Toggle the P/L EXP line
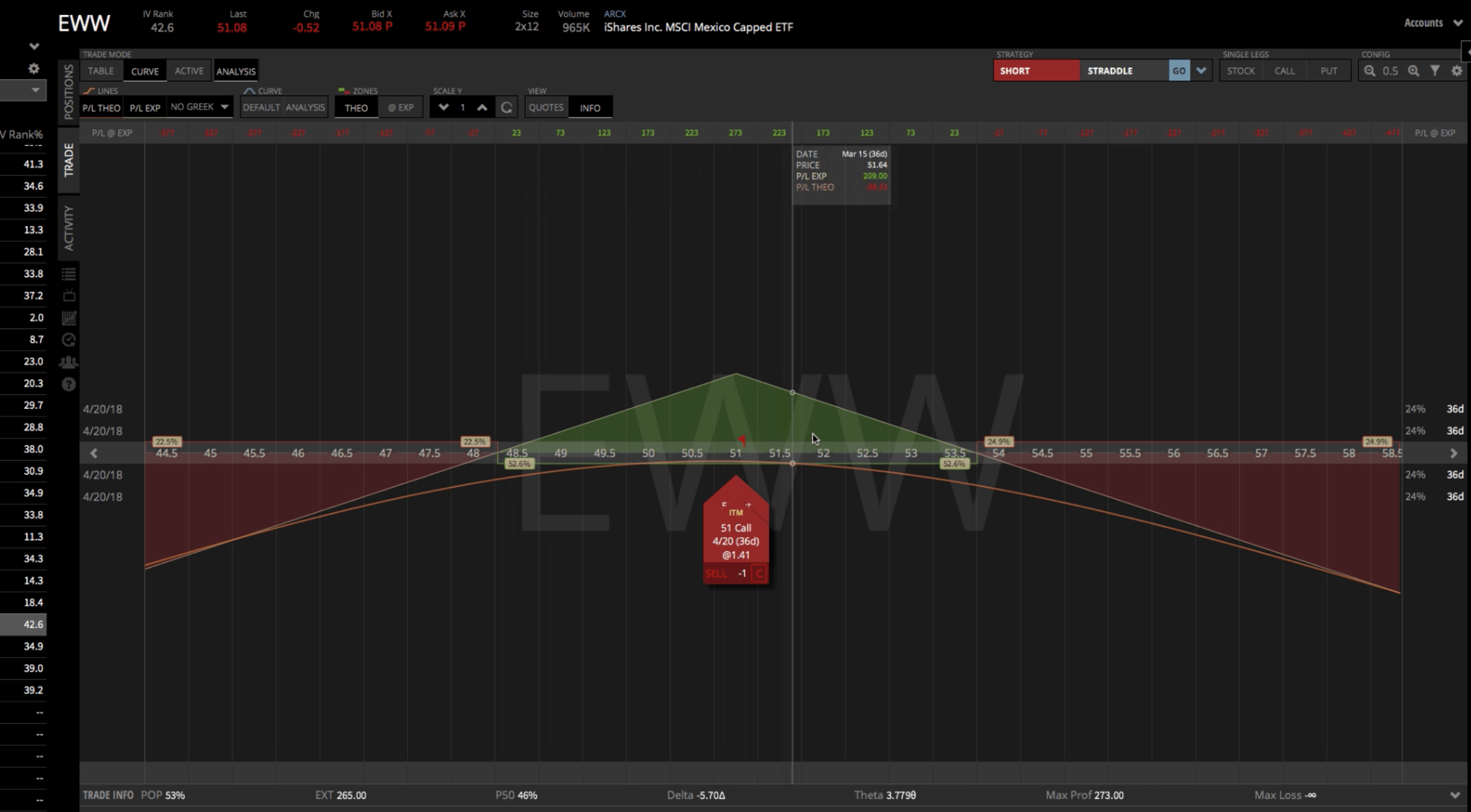The height and width of the screenshot is (812, 1471). (x=145, y=108)
